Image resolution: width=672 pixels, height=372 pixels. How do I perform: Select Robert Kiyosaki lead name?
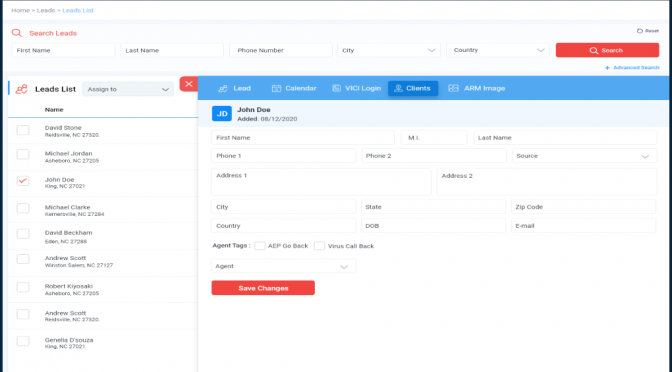pos(69,286)
